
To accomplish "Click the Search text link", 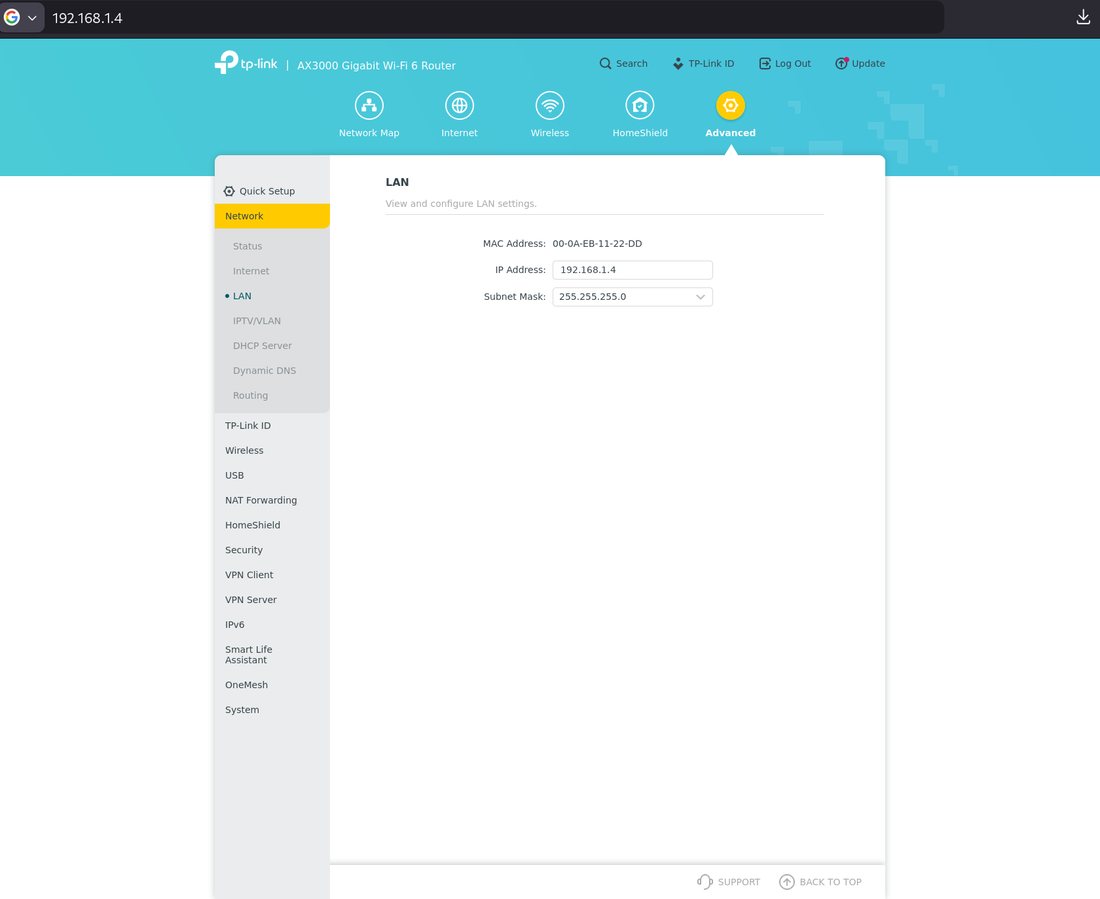I will (631, 63).
